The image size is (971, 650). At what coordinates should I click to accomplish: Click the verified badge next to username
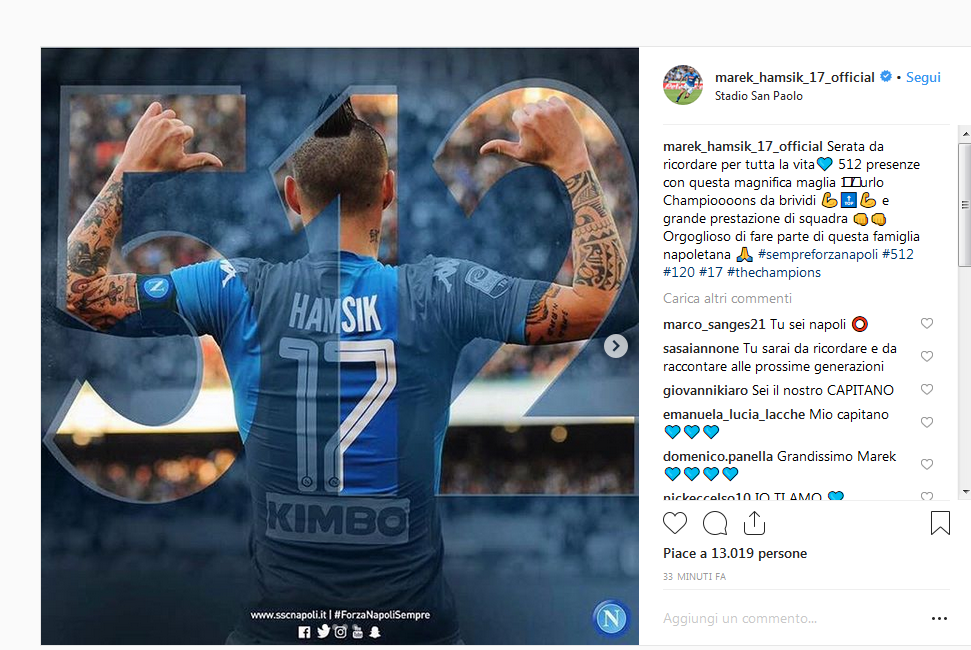point(886,76)
